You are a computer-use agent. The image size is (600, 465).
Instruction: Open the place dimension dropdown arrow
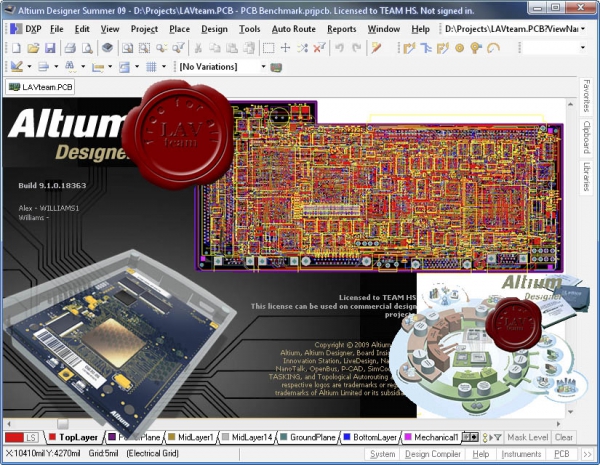click(x=110, y=67)
